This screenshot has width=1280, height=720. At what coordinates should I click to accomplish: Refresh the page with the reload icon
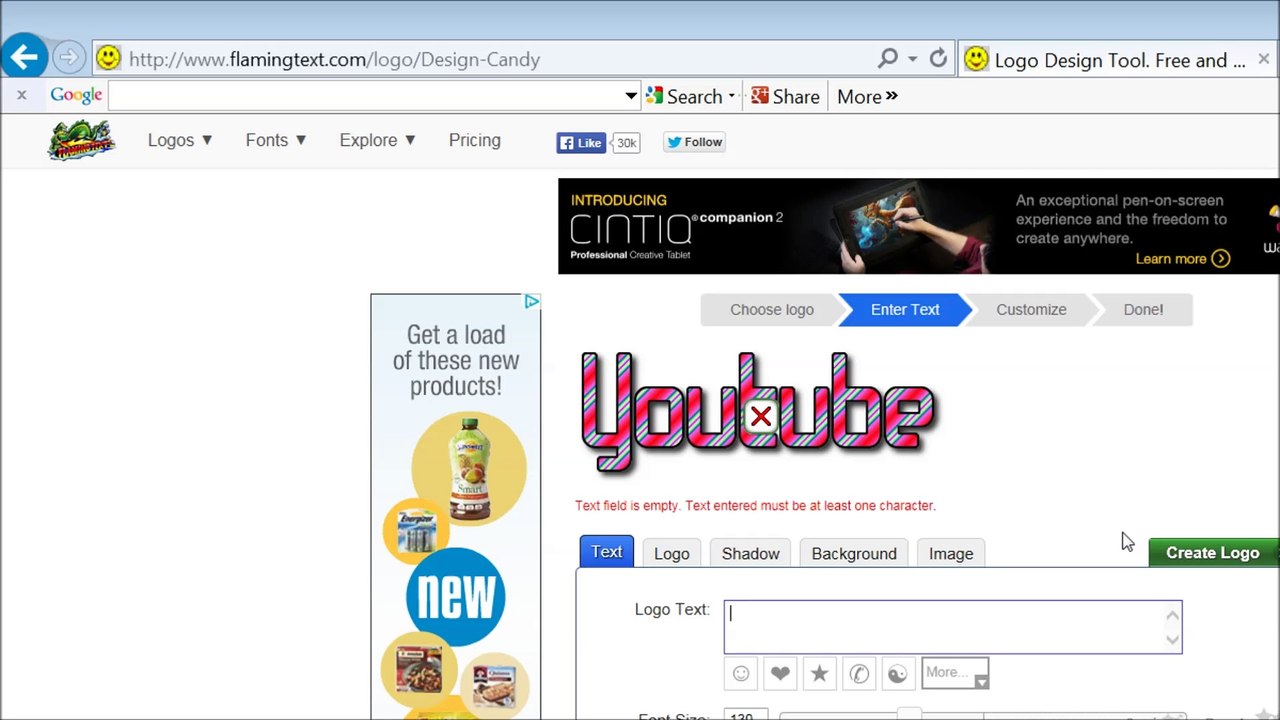point(938,58)
